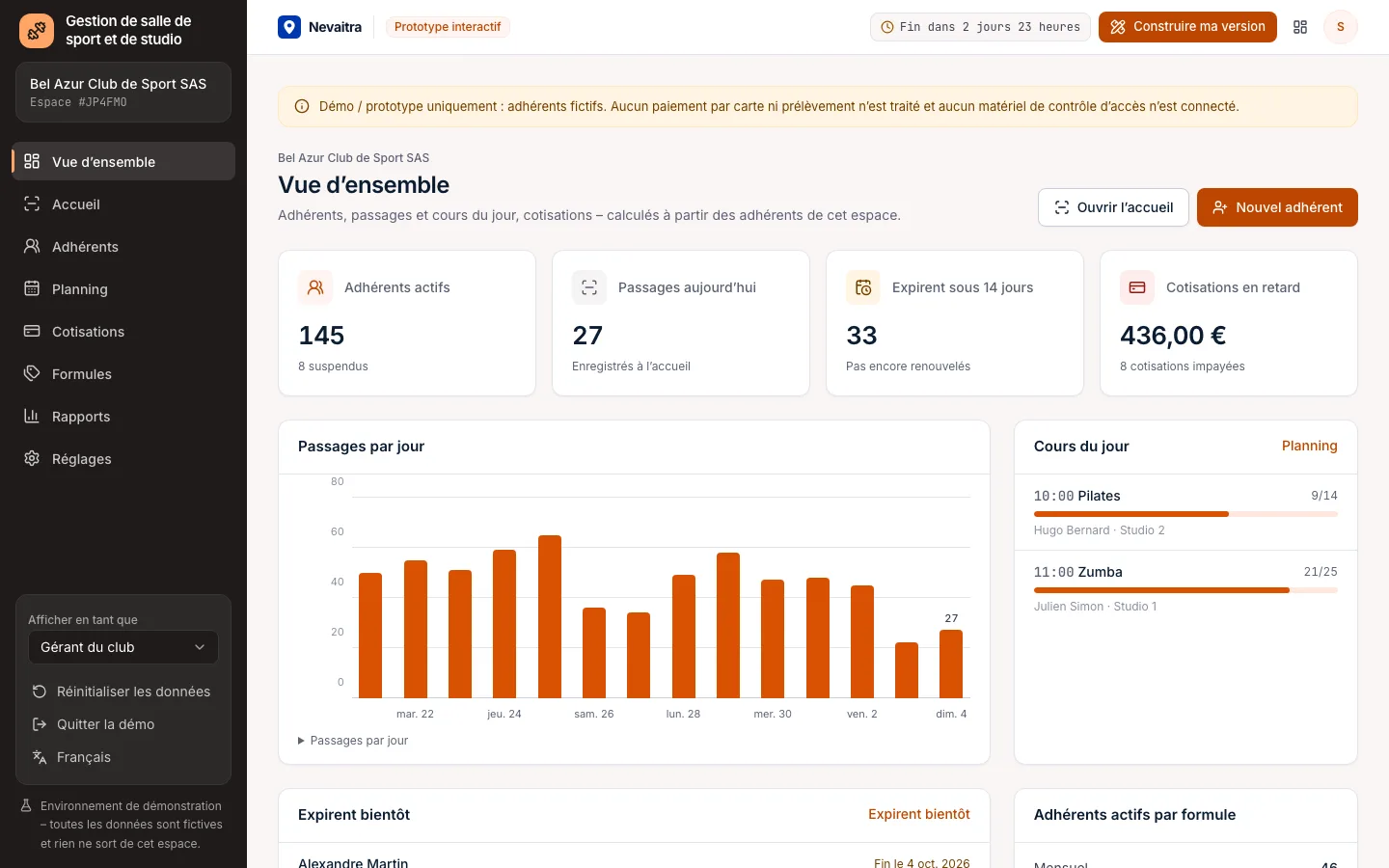Open the Adhérents sidebar section

[123, 246]
